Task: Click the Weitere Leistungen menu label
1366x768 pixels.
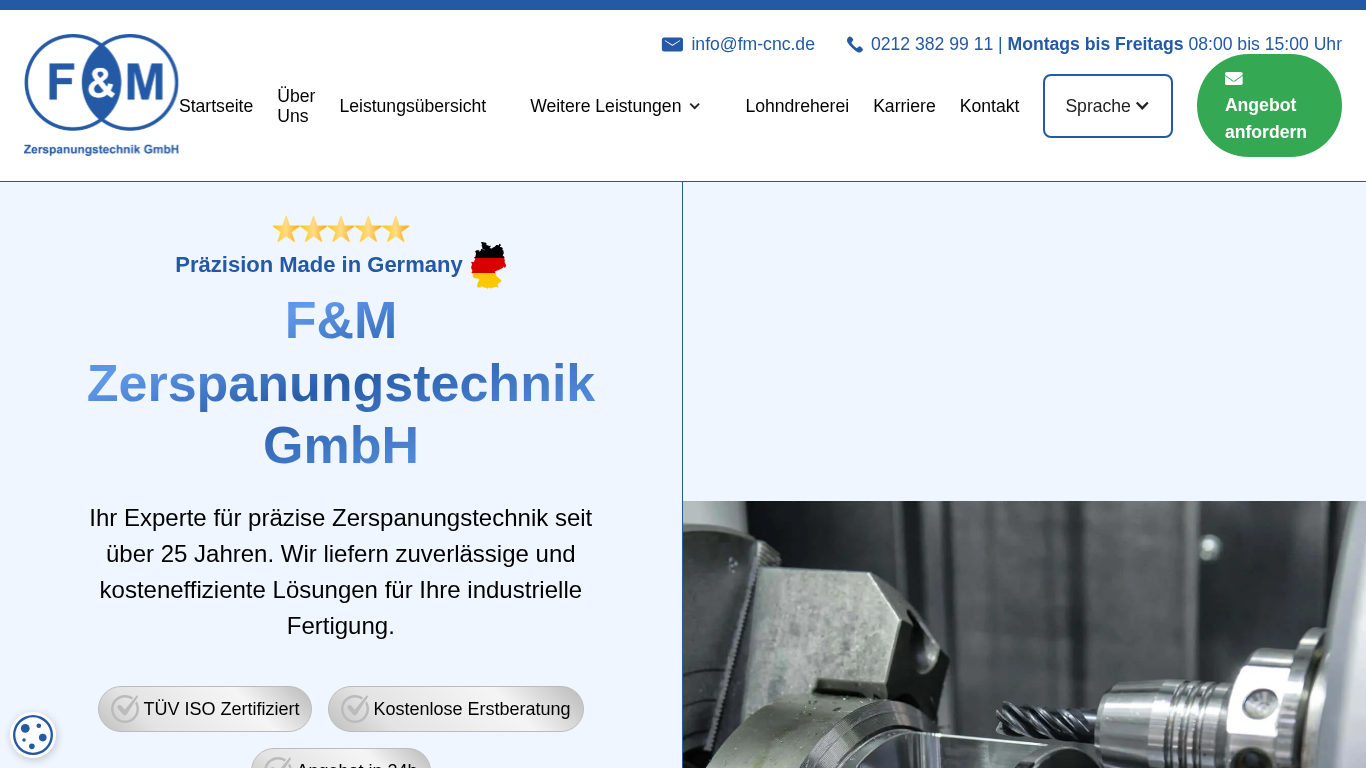Action: coord(606,106)
